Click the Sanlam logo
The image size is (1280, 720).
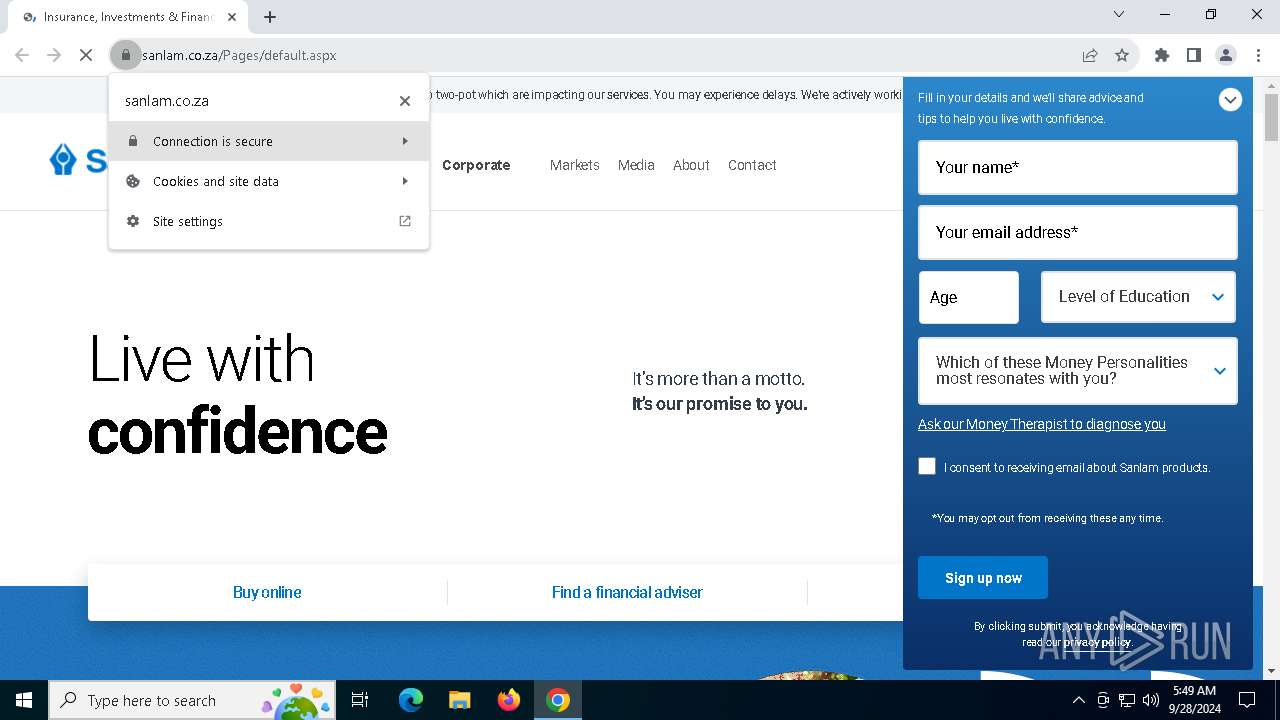77,160
